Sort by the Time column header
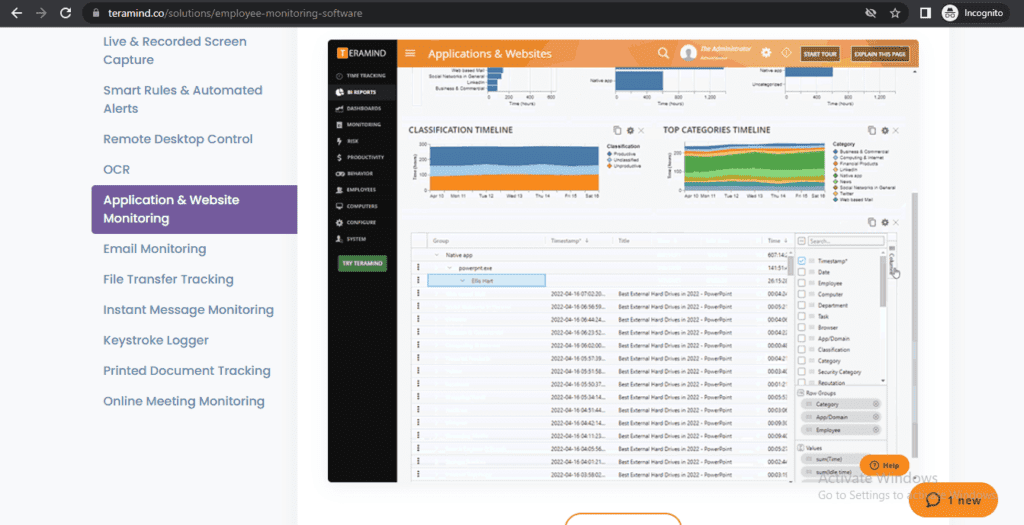Image resolution: width=1024 pixels, height=525 pixels. (x=778, y=241)
